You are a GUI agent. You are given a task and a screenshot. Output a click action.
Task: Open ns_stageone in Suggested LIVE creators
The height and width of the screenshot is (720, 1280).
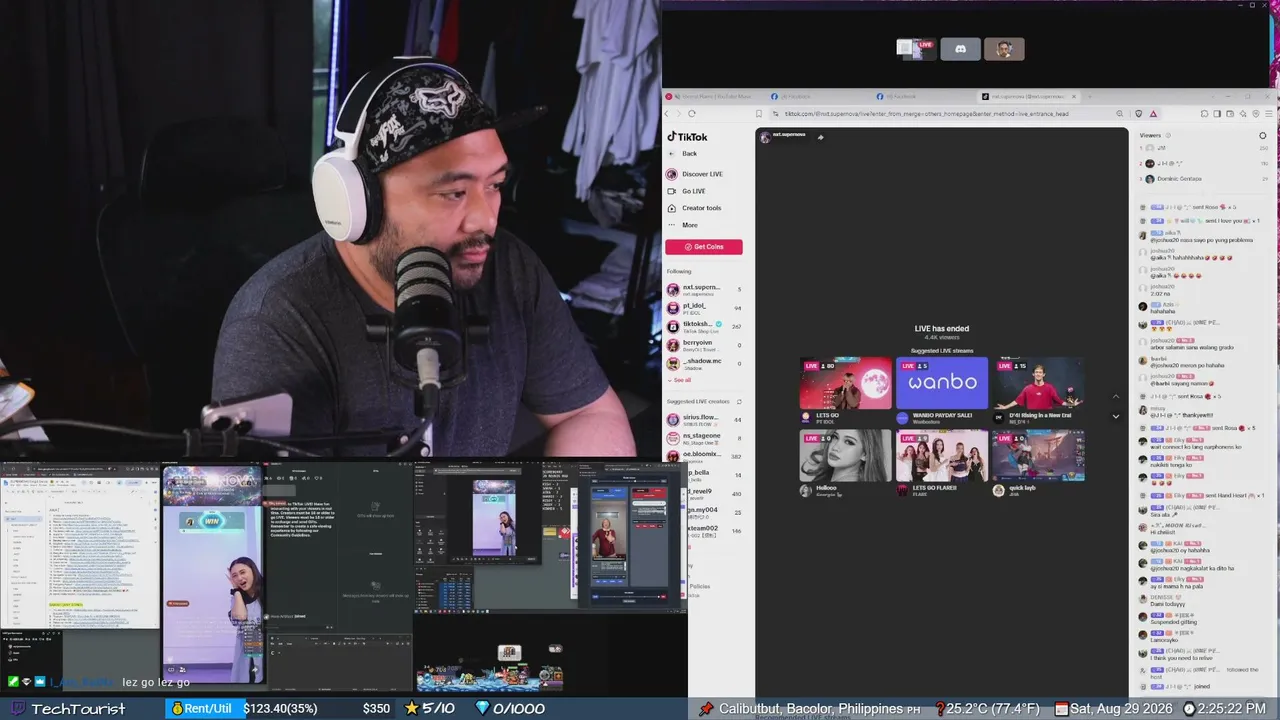[x=704, y=438]
